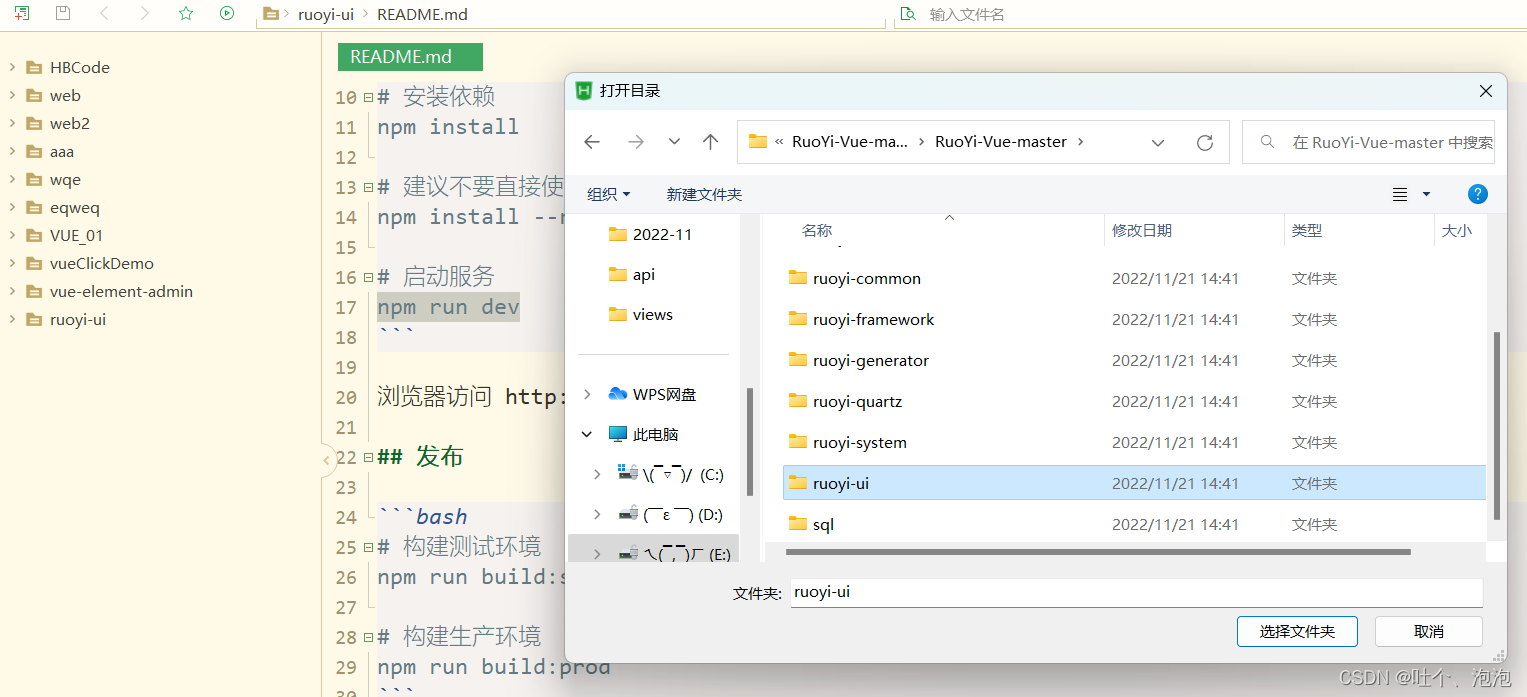The image size is (1527, 697).
Task: Expand the web project folder
Action: click(12, 96)
